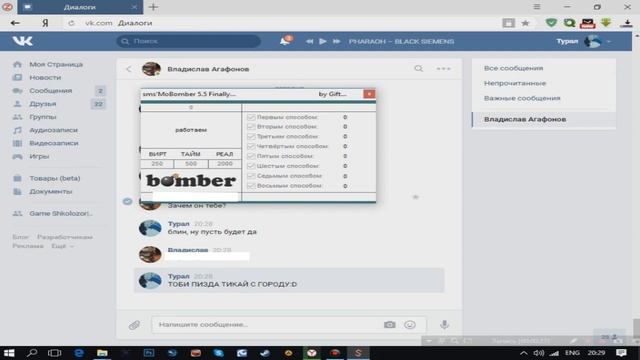Viewport: 640px width, 360px height.
Task: Toggle the Вторым способом checkbox
Action: pyautogui.click(x=251, y=127)
